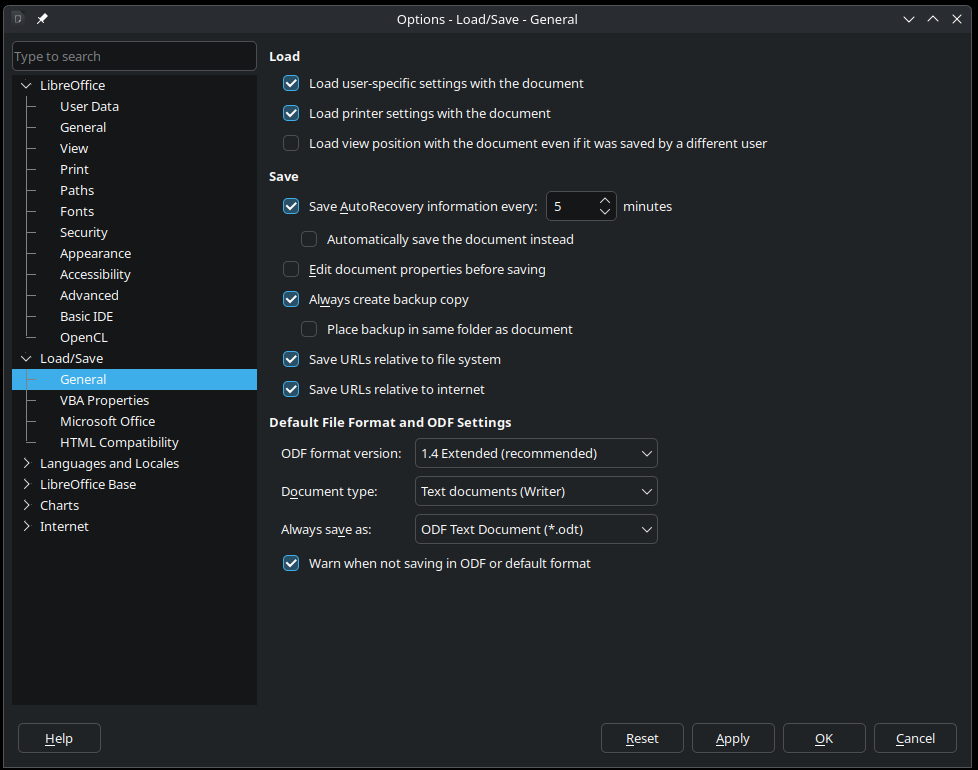
Task: Apply the current settings
Action: coord(733,738)
